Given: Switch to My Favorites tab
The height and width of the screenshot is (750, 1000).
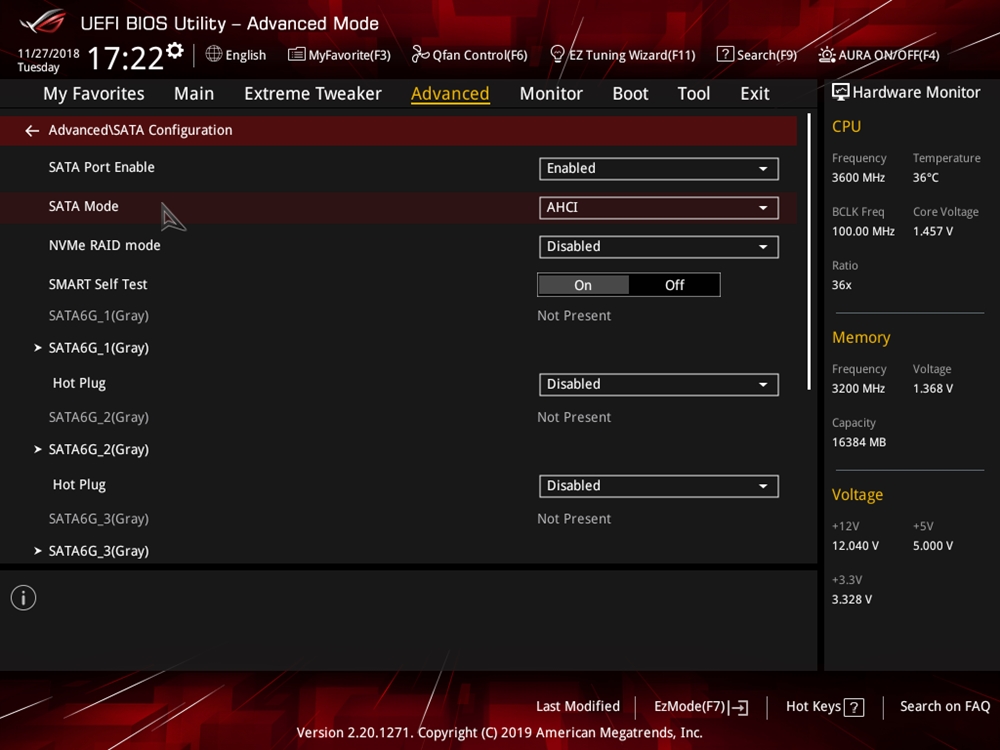Looking at the screenshot, I should pos(94,94).
